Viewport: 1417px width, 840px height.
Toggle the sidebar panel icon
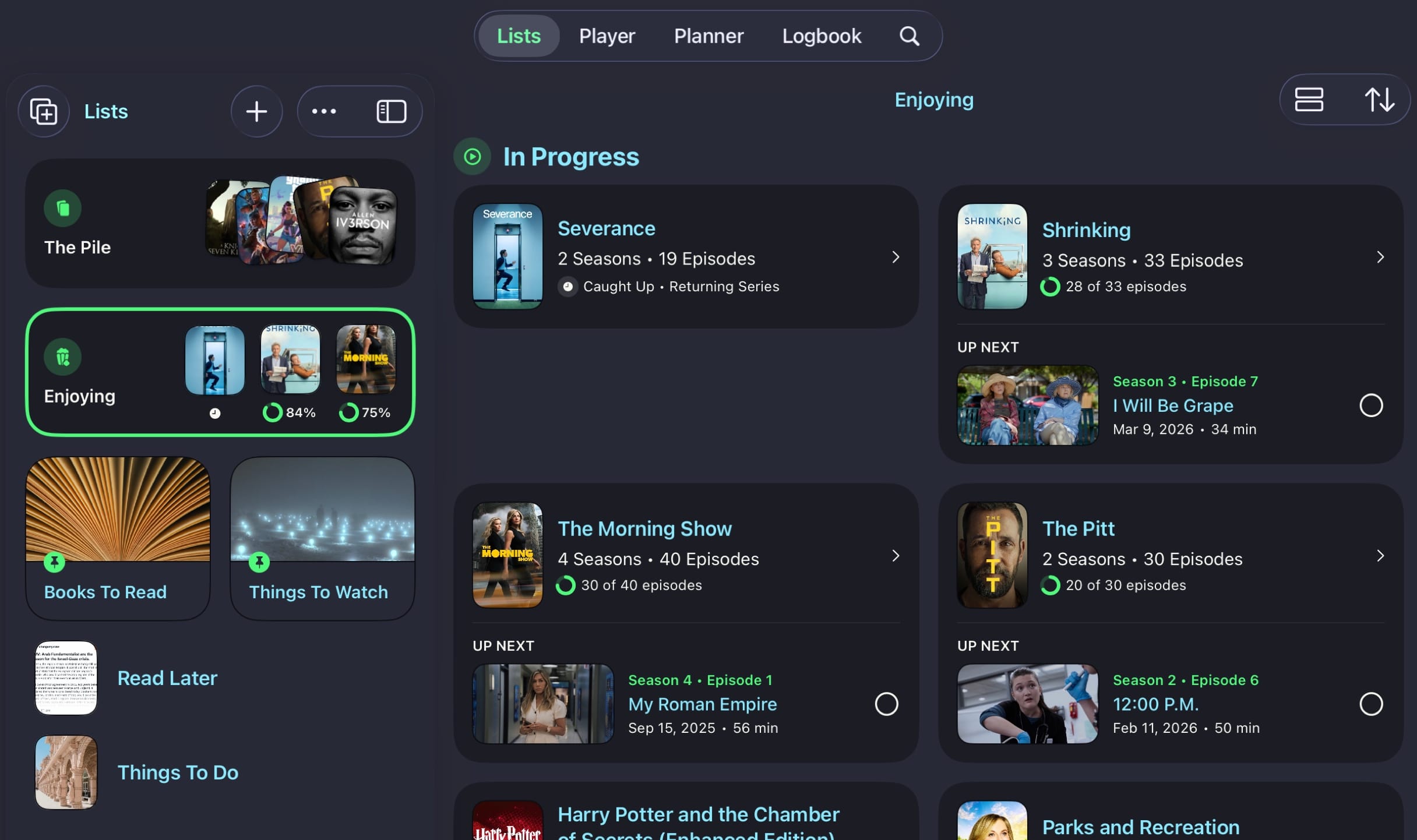tap(391, 111)
